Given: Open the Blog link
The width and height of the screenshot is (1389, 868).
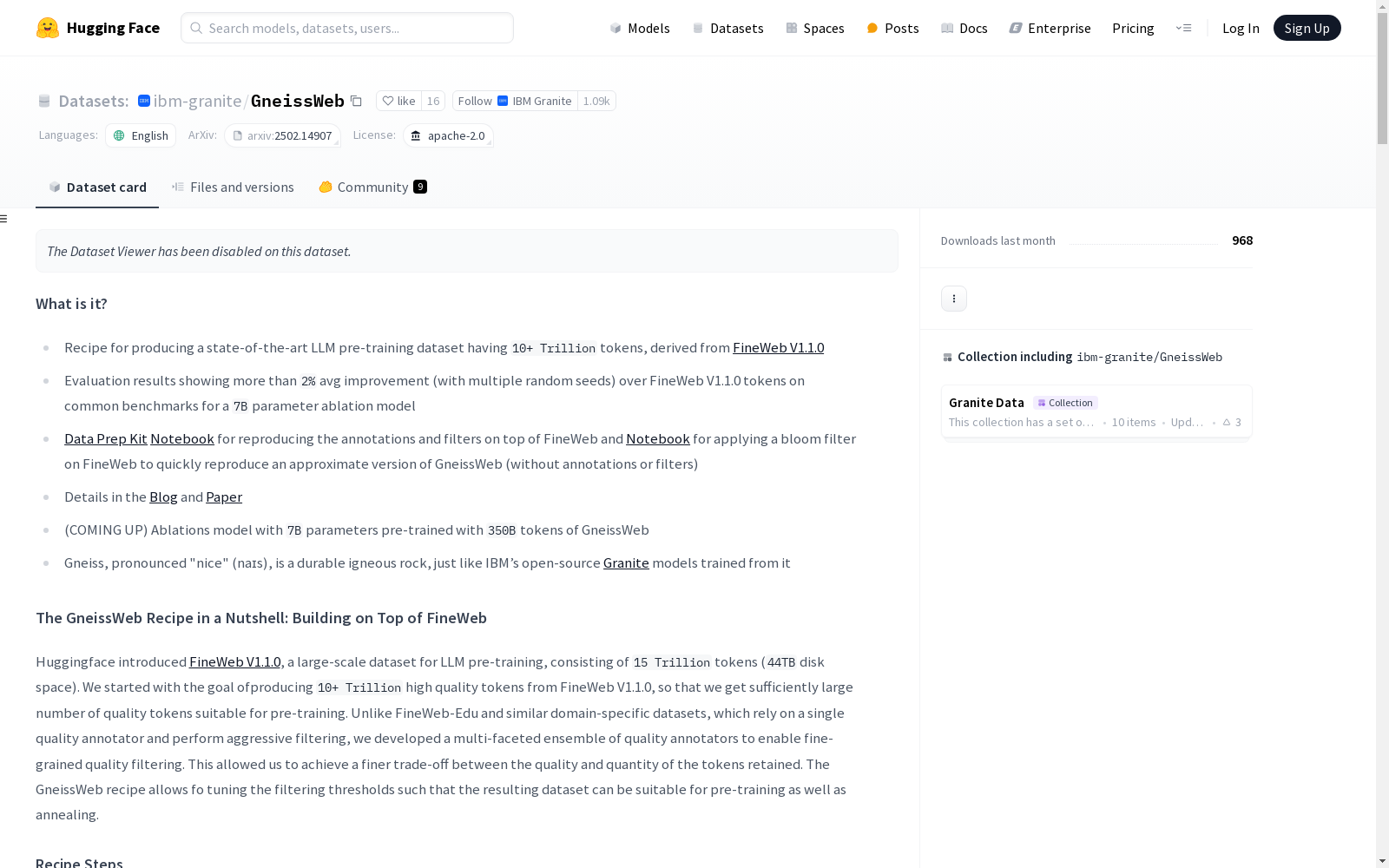Looking at the screenshot, I should (x=163, y=497).
